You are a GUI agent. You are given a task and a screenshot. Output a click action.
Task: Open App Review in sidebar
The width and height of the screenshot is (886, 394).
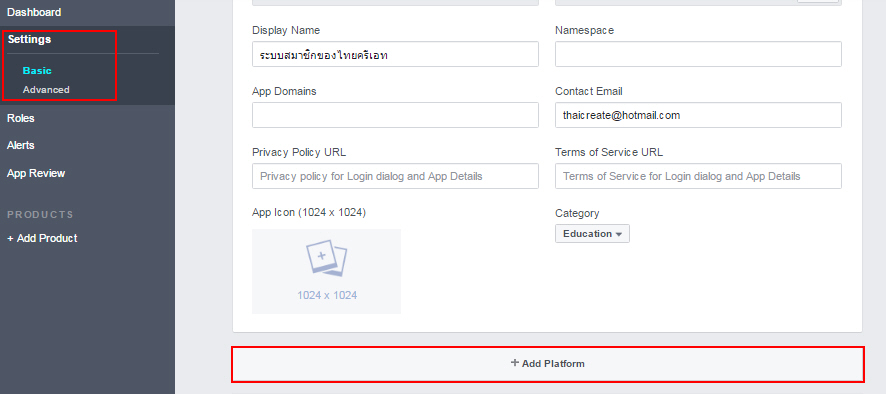coord(36,174)
